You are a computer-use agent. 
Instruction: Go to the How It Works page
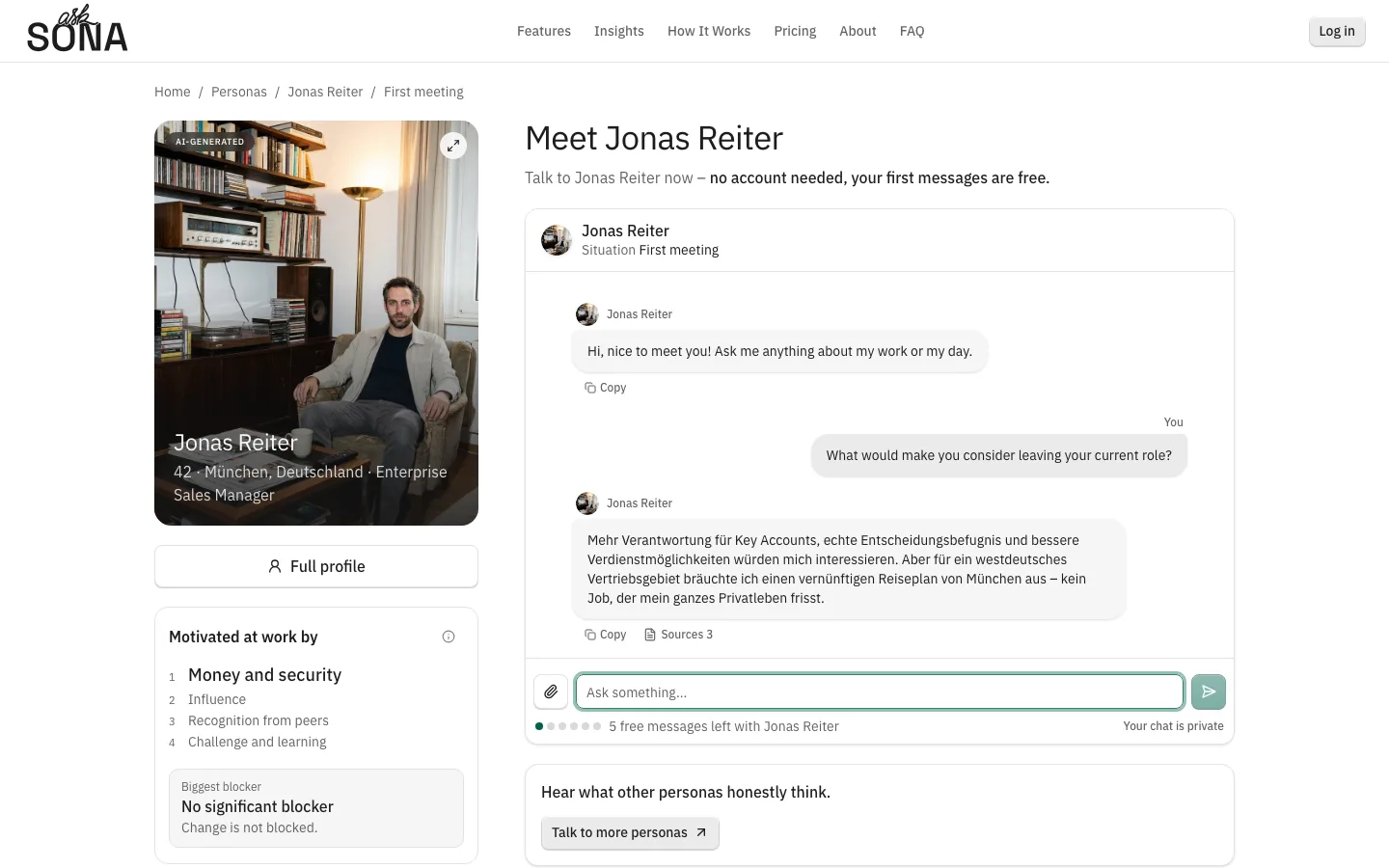tap(709, 31)
